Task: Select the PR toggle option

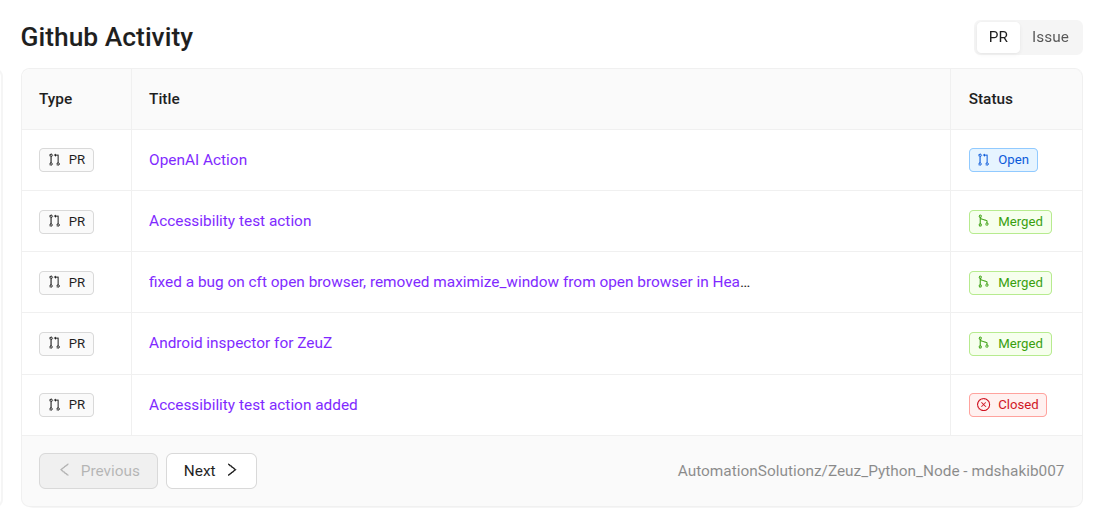Action: (x=998, y=38)
